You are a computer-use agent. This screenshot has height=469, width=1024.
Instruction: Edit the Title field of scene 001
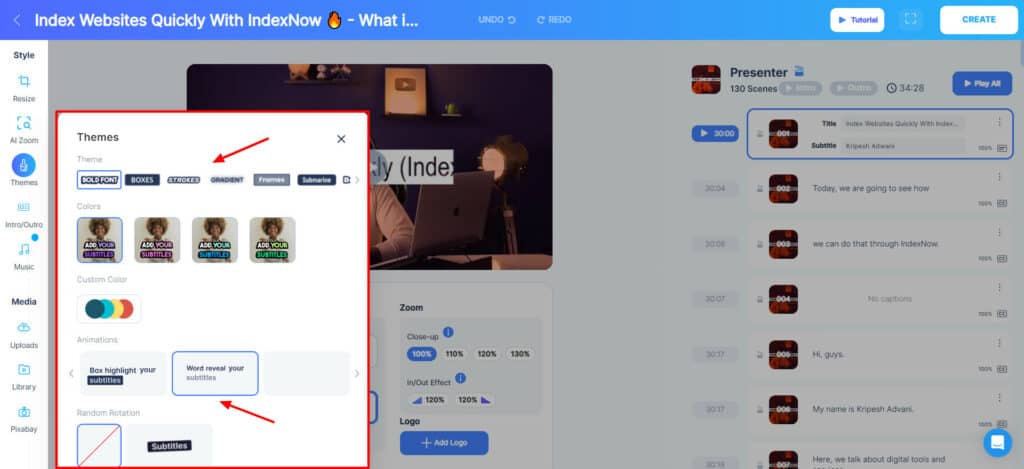tap(903, 123)
